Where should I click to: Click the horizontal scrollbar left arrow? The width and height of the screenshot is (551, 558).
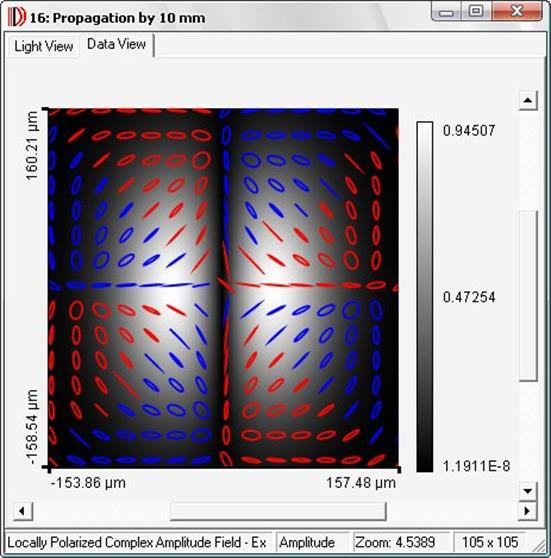[x=23, y=511]
